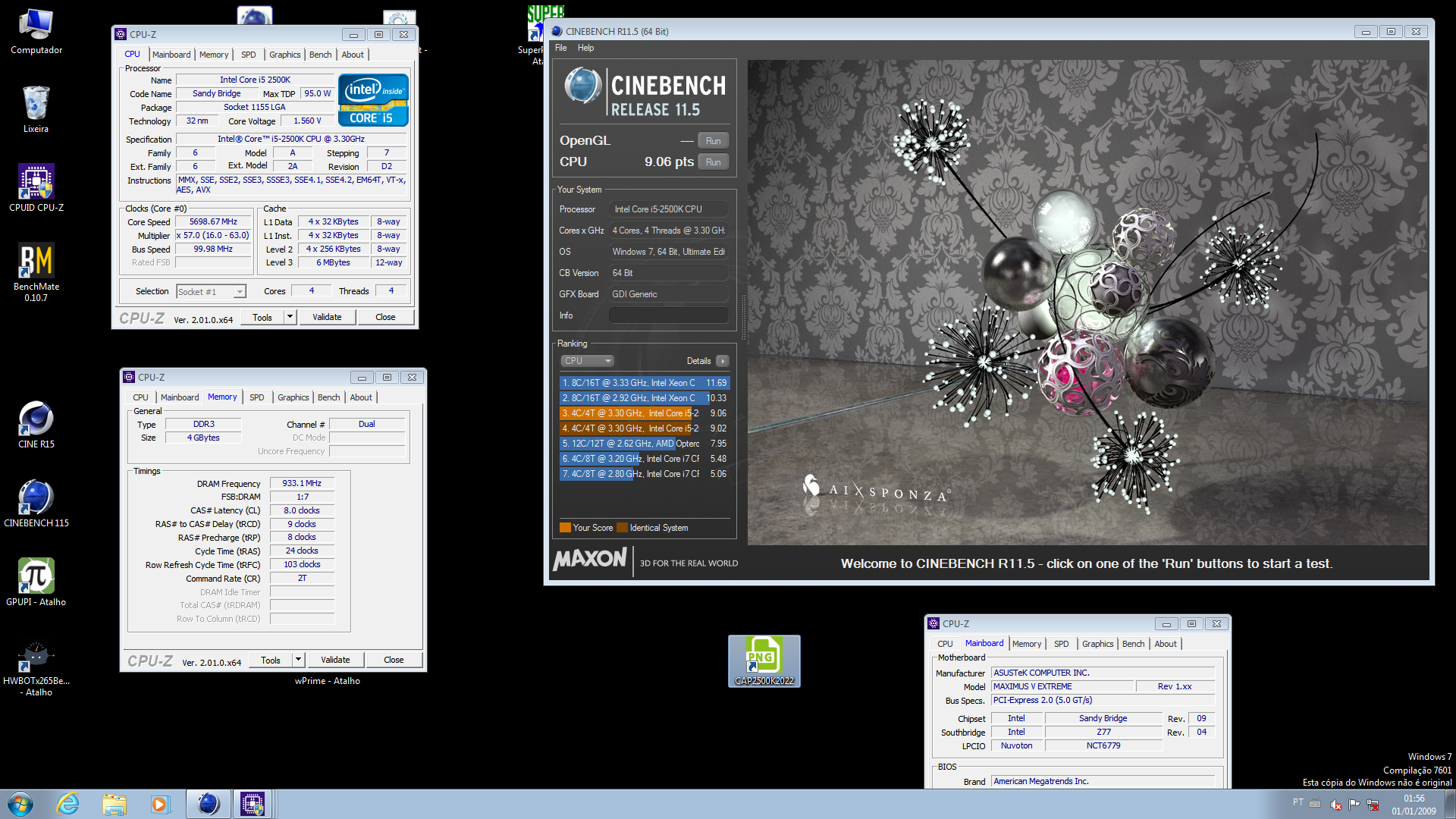Click the Identical System legend swatch

[x=623, y=528]
